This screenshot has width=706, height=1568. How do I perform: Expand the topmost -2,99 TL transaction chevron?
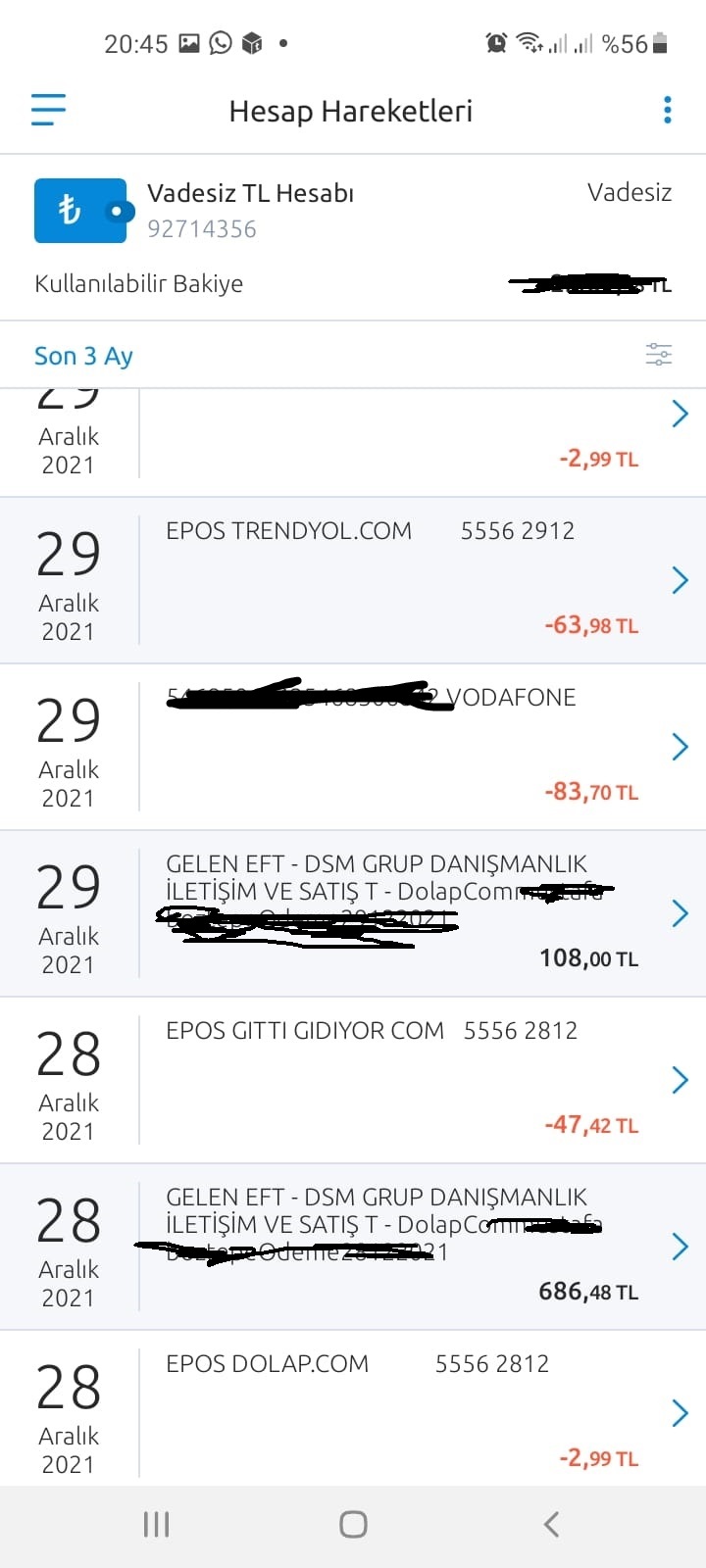(680, 414)
